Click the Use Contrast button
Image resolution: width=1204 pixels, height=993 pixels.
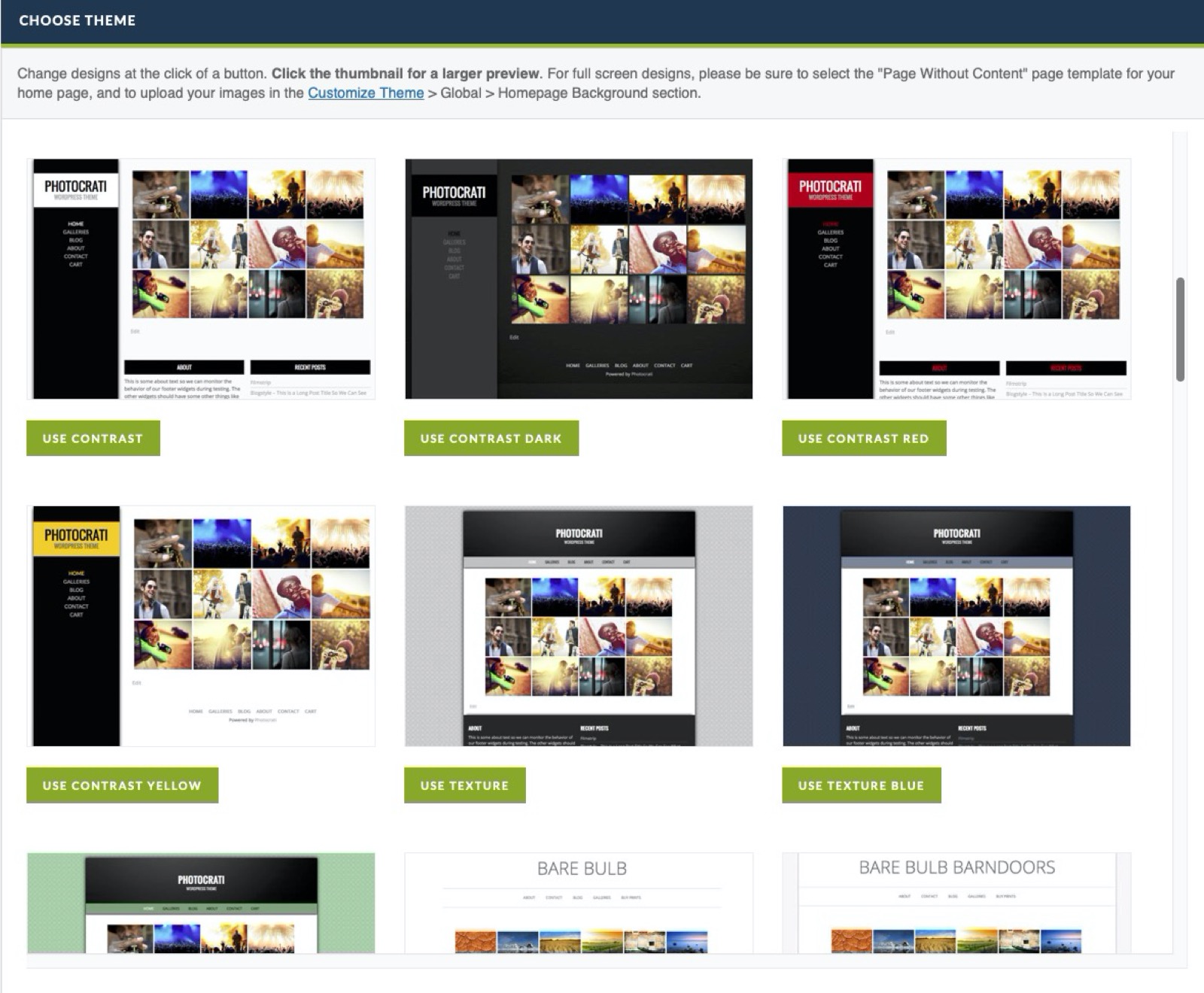93,438
